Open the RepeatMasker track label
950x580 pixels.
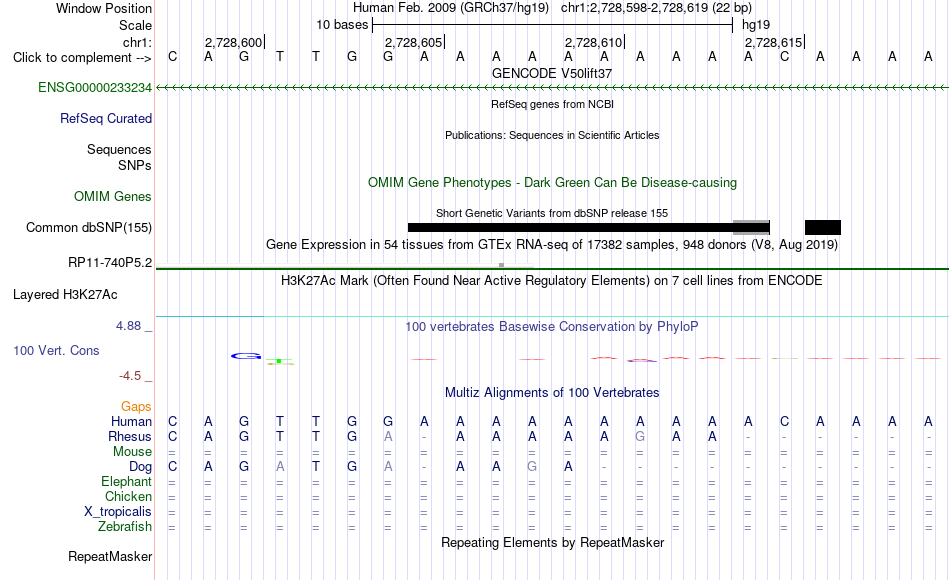(110, 556)
